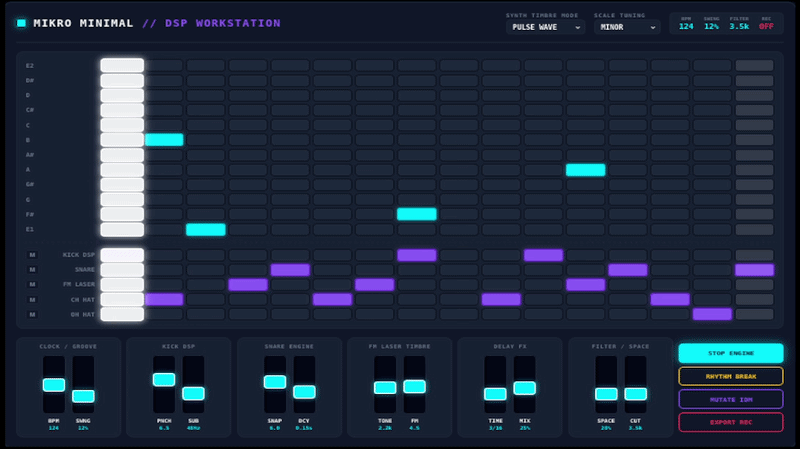The width and height of the screenshot is (800, 449).
Task: Click the FM LASER track label
Action: point(79,284)
